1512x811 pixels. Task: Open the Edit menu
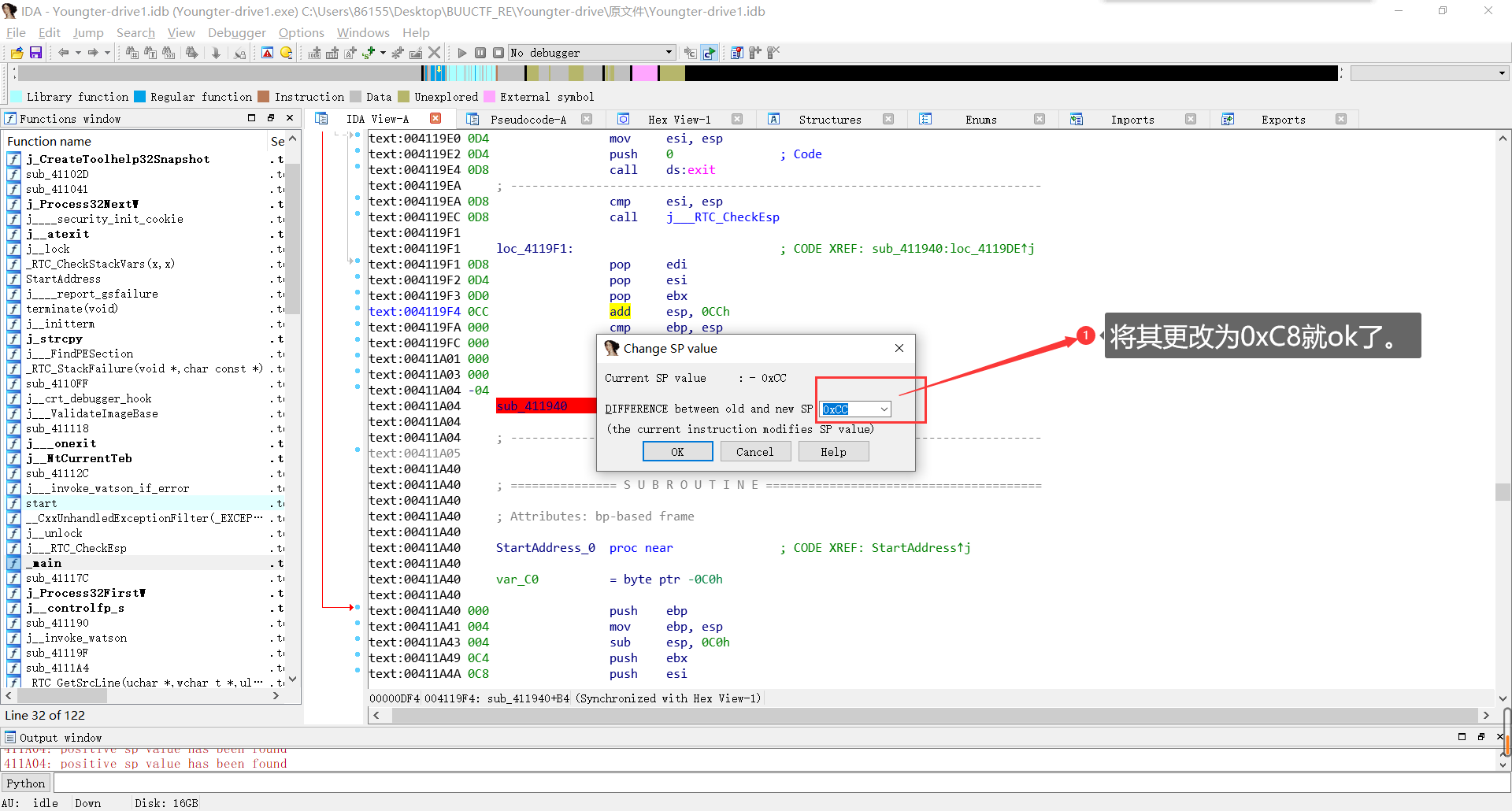click(x=50, y=32)
